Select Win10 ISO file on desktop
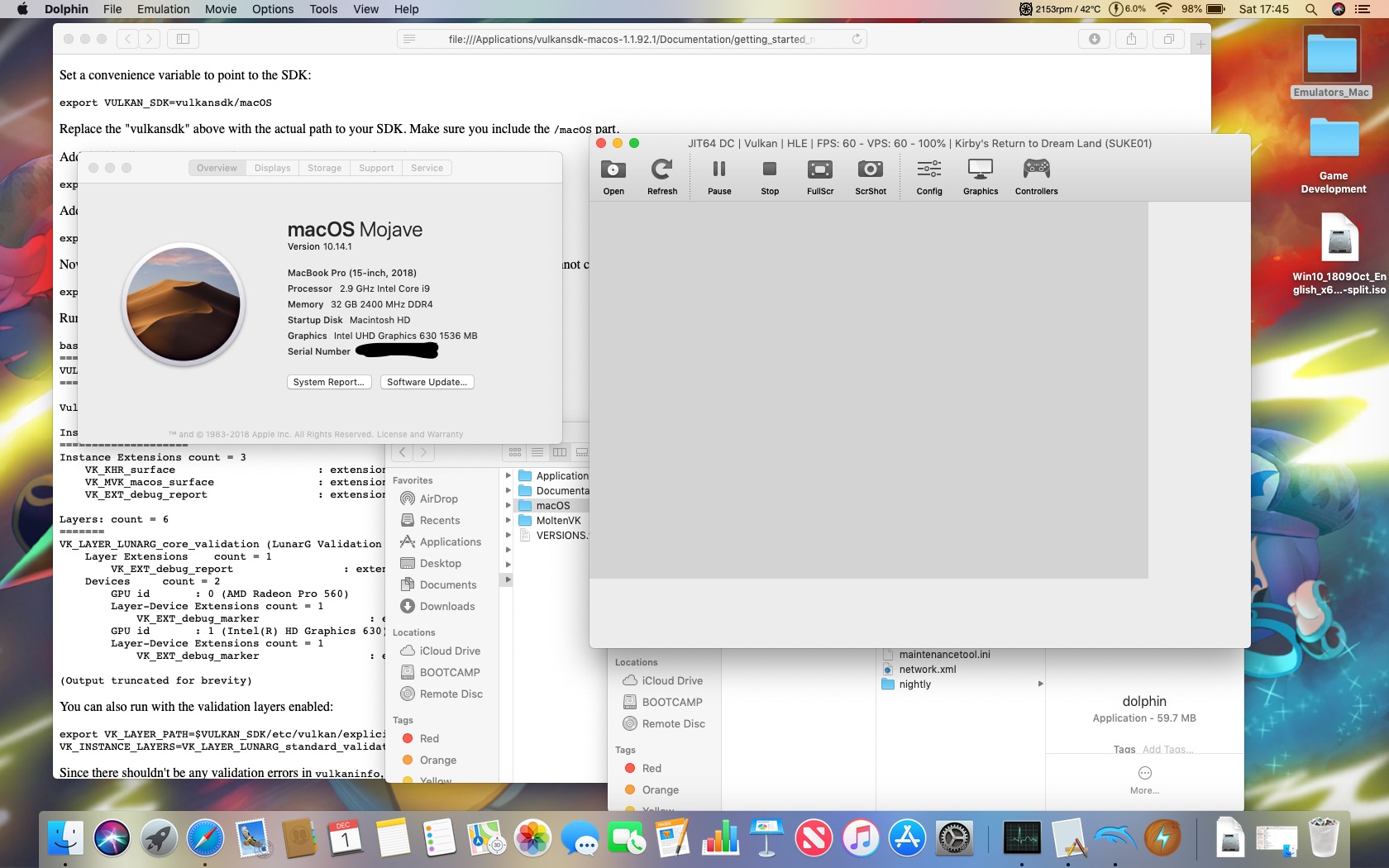Screen dimensions: 1389x868 click(1339, 255)
